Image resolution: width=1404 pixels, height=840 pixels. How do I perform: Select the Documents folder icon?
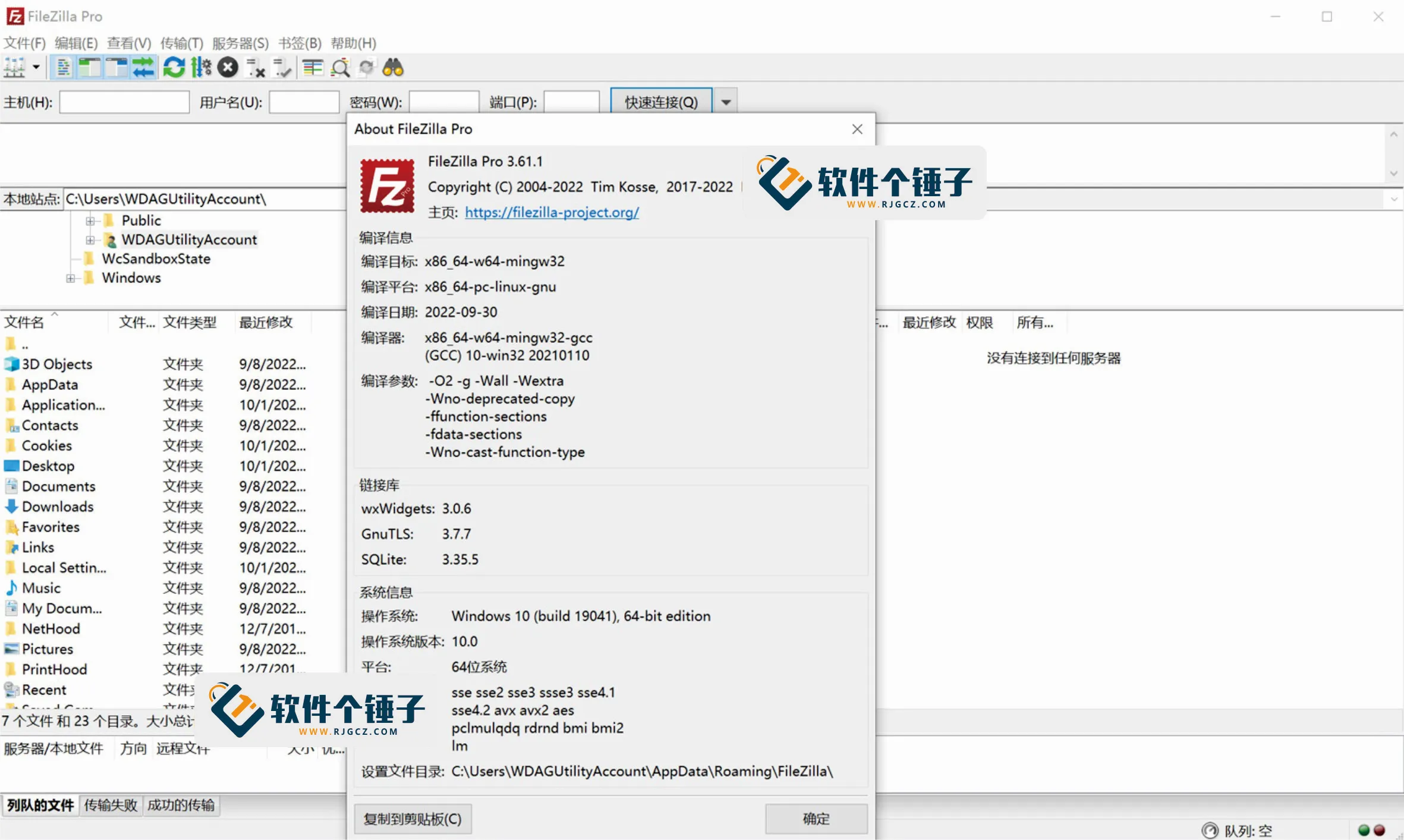11,486
